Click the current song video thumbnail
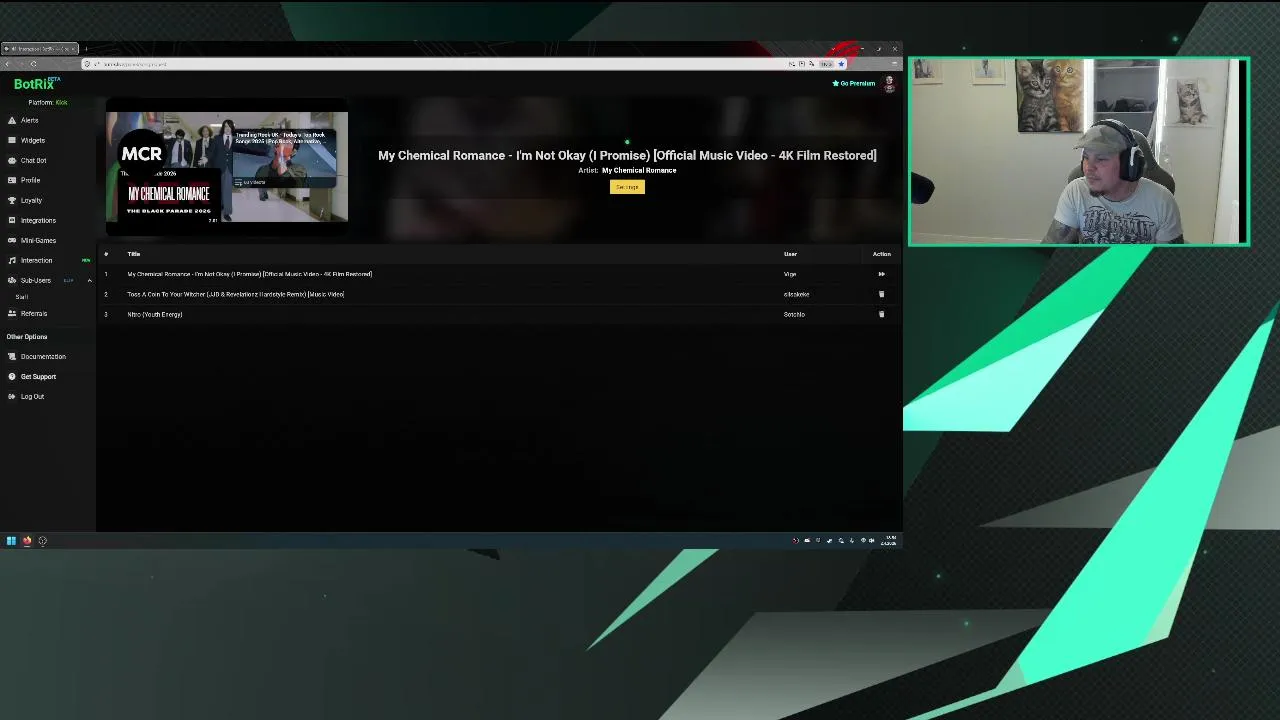1280x720 pixels. (x=227, y=167)
